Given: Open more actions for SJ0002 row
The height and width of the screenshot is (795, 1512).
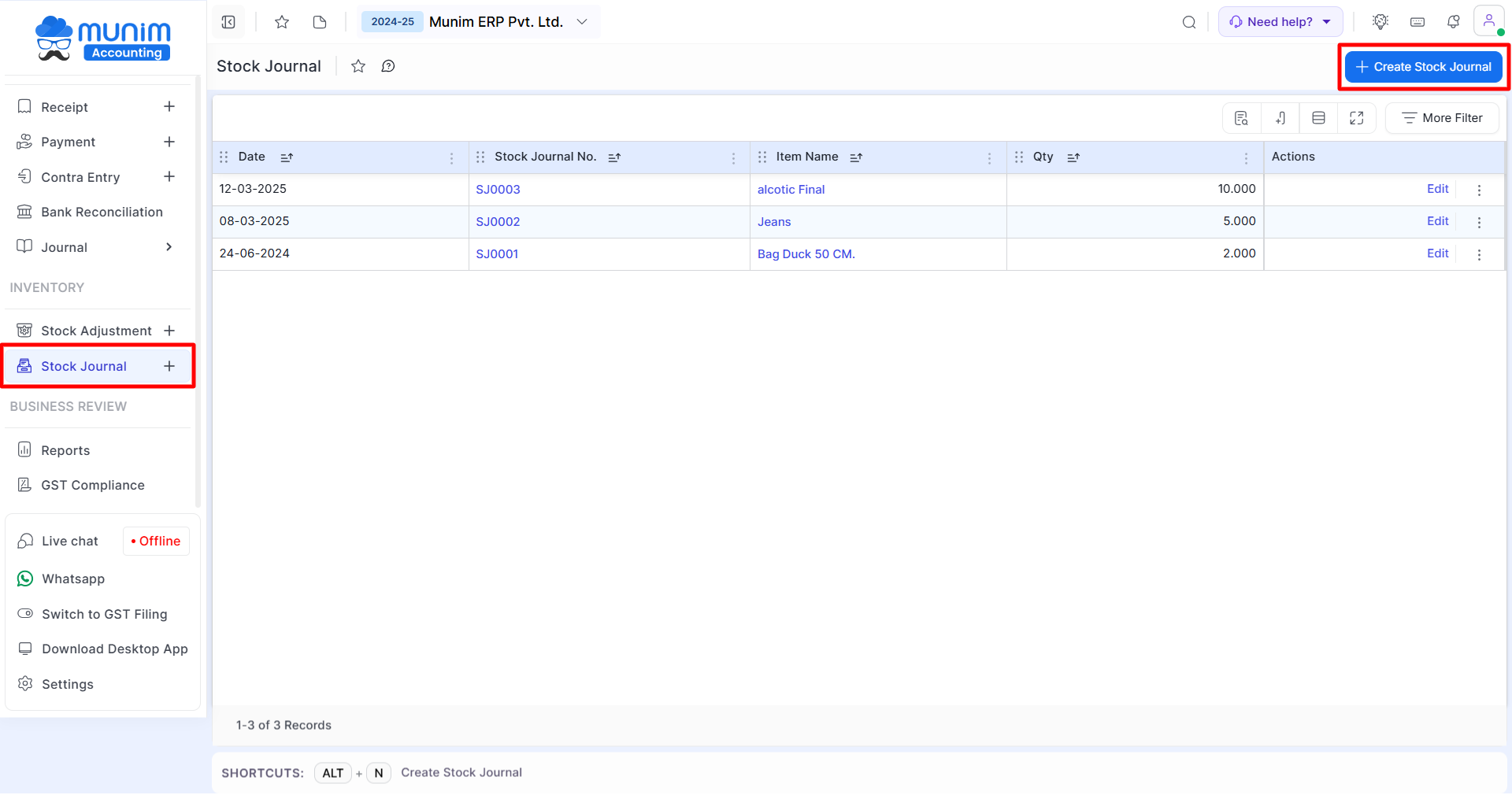Looking at the screenshot, I should tap(1480, 223).
